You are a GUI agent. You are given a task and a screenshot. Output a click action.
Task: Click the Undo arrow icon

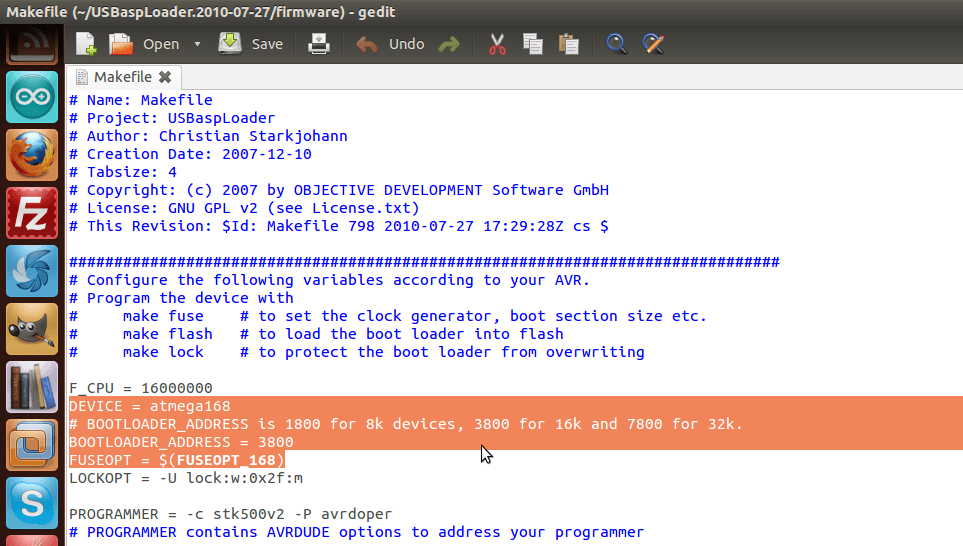click(x=367, y=44)
